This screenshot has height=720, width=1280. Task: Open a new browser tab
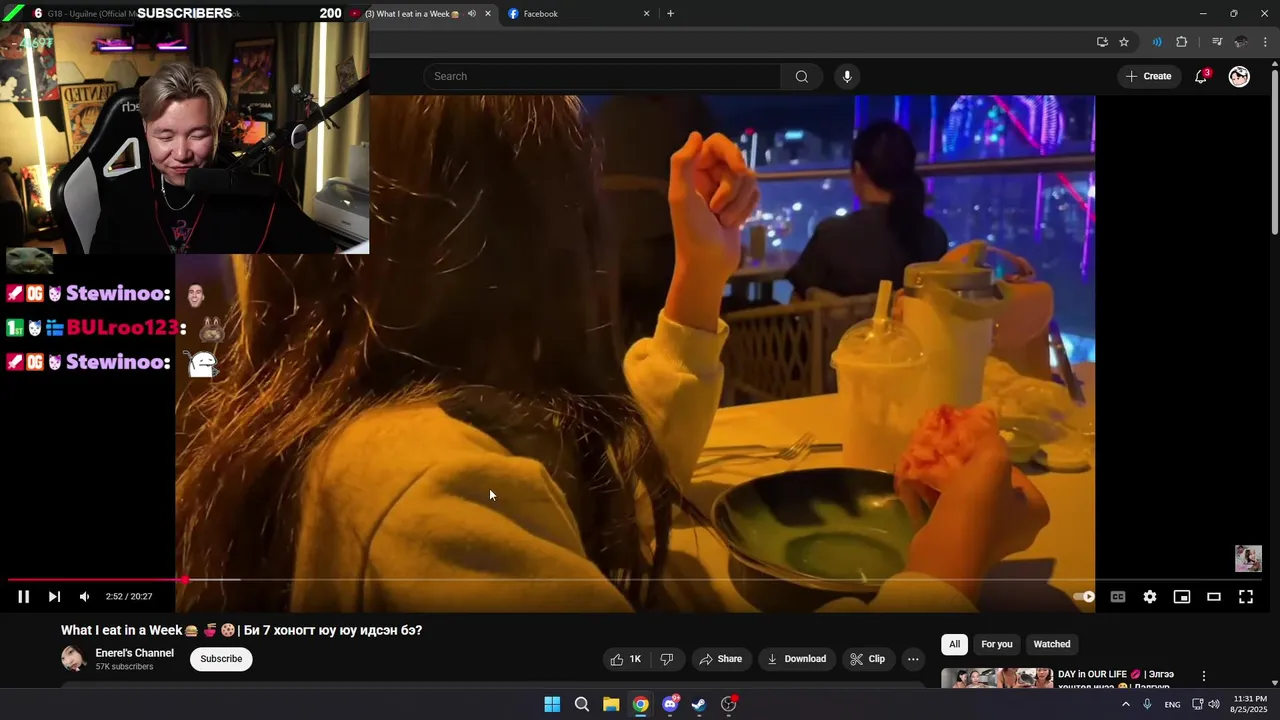point(670,14)
